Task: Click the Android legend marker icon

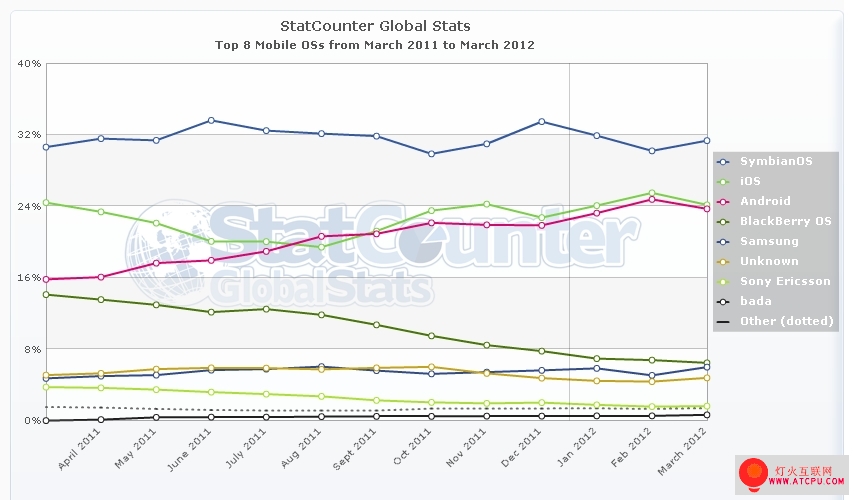Action: [724, 202]
